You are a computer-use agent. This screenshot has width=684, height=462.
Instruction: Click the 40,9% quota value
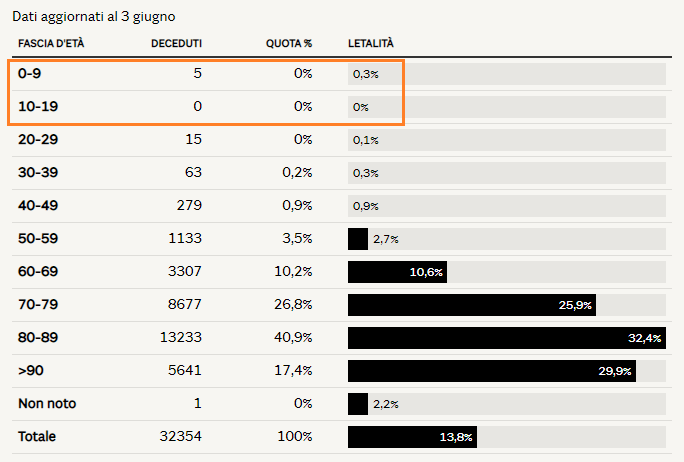295,338
